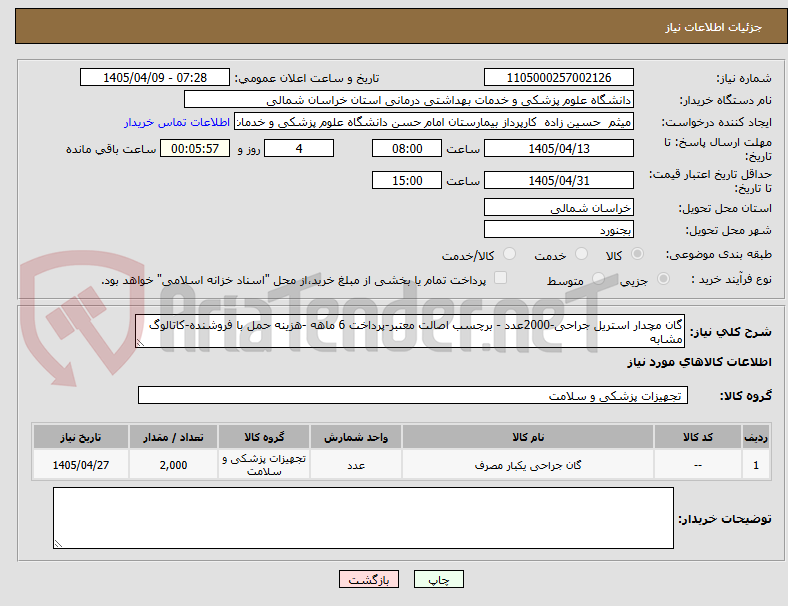Click the واحد شمارش column header
Viewport: 788px width, 606px height.
click(356, 437)
